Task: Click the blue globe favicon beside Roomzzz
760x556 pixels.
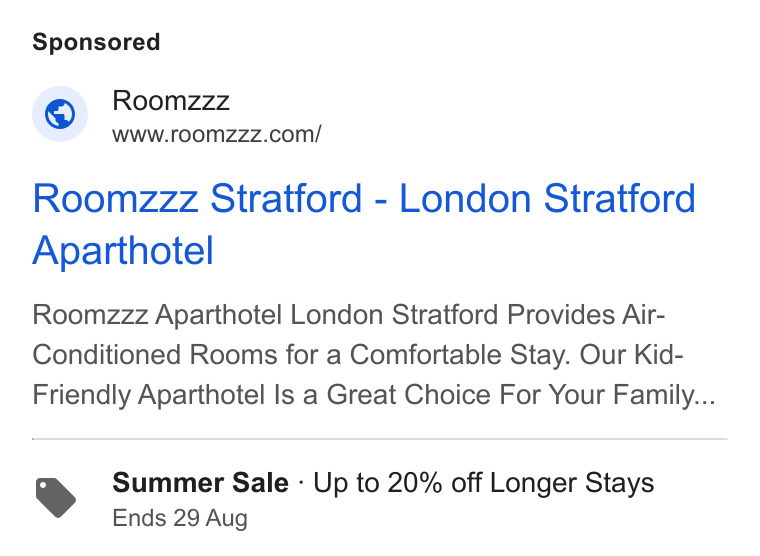Action: click(60, 114)
